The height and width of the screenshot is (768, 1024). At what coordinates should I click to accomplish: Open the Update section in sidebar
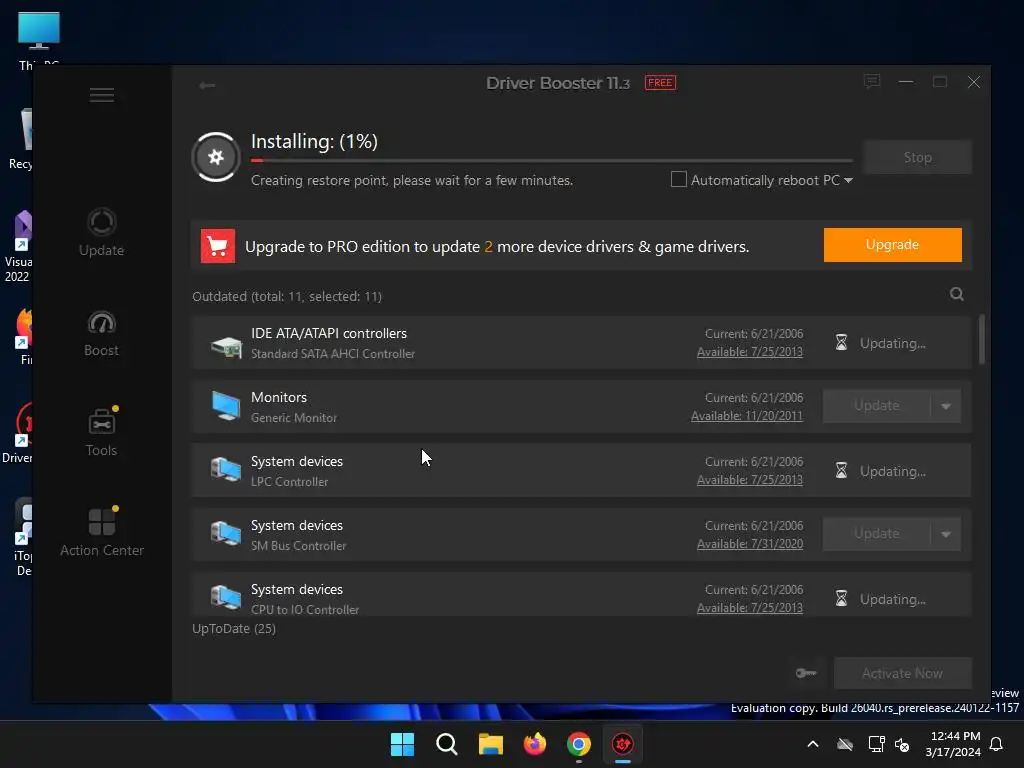click(101, 232)
